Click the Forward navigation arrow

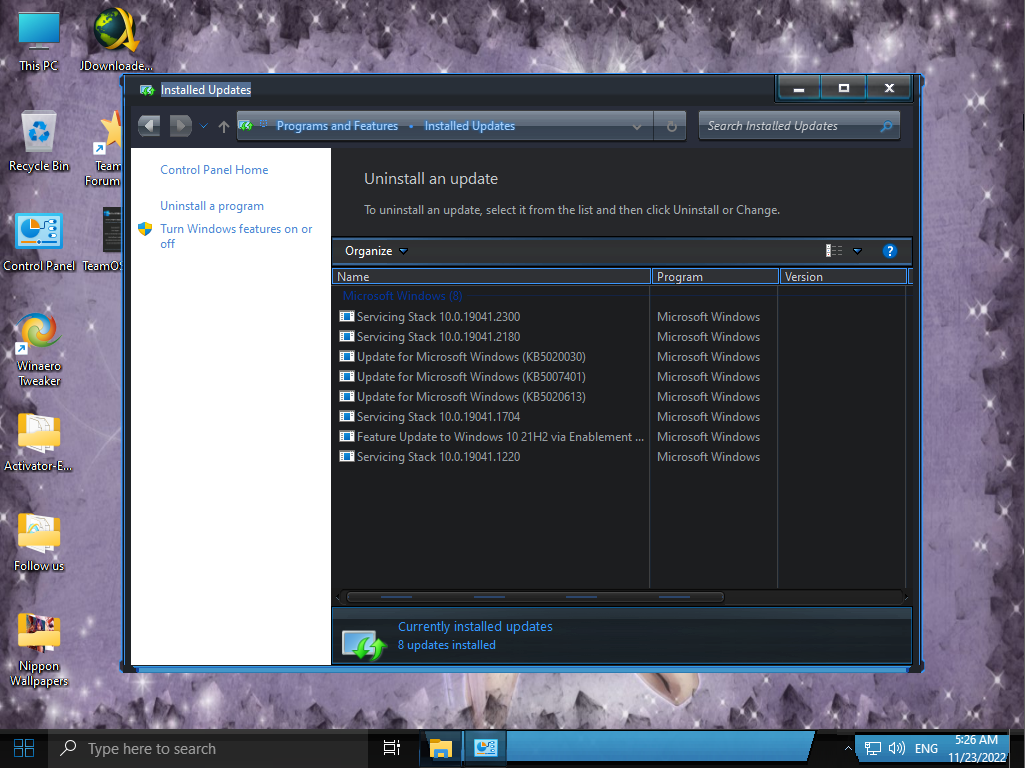[x=180, y=125]
